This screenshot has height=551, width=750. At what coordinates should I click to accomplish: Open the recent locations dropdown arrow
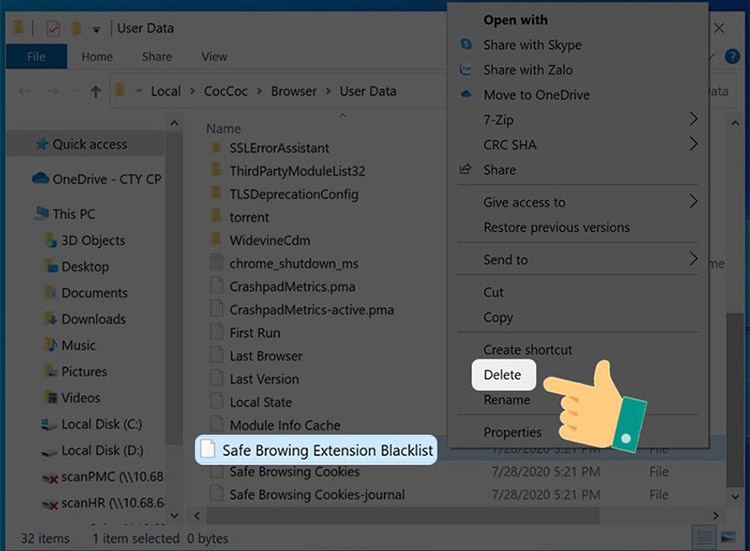[74, 91]
